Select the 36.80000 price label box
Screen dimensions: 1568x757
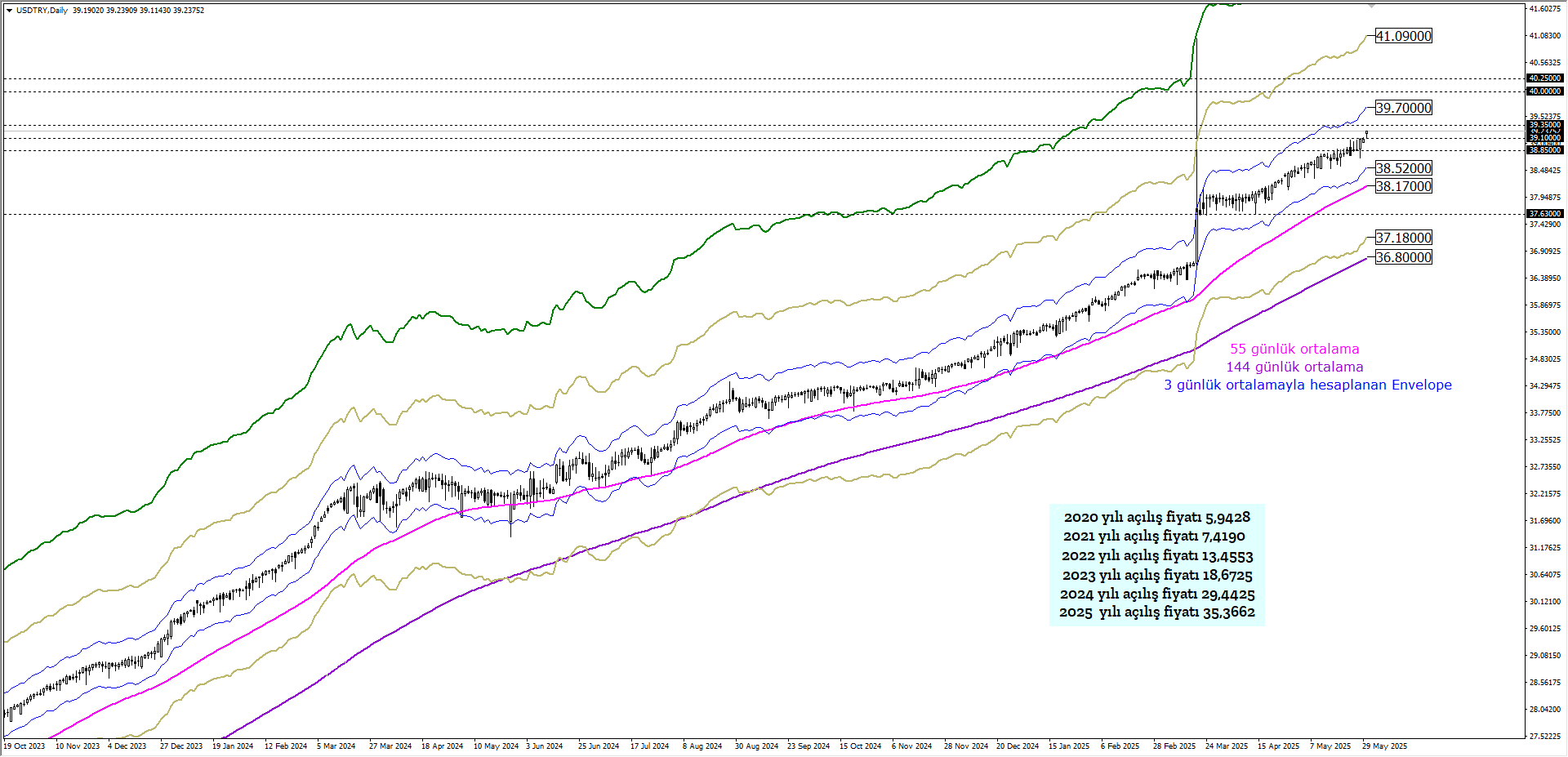(x=1404, y=257)
